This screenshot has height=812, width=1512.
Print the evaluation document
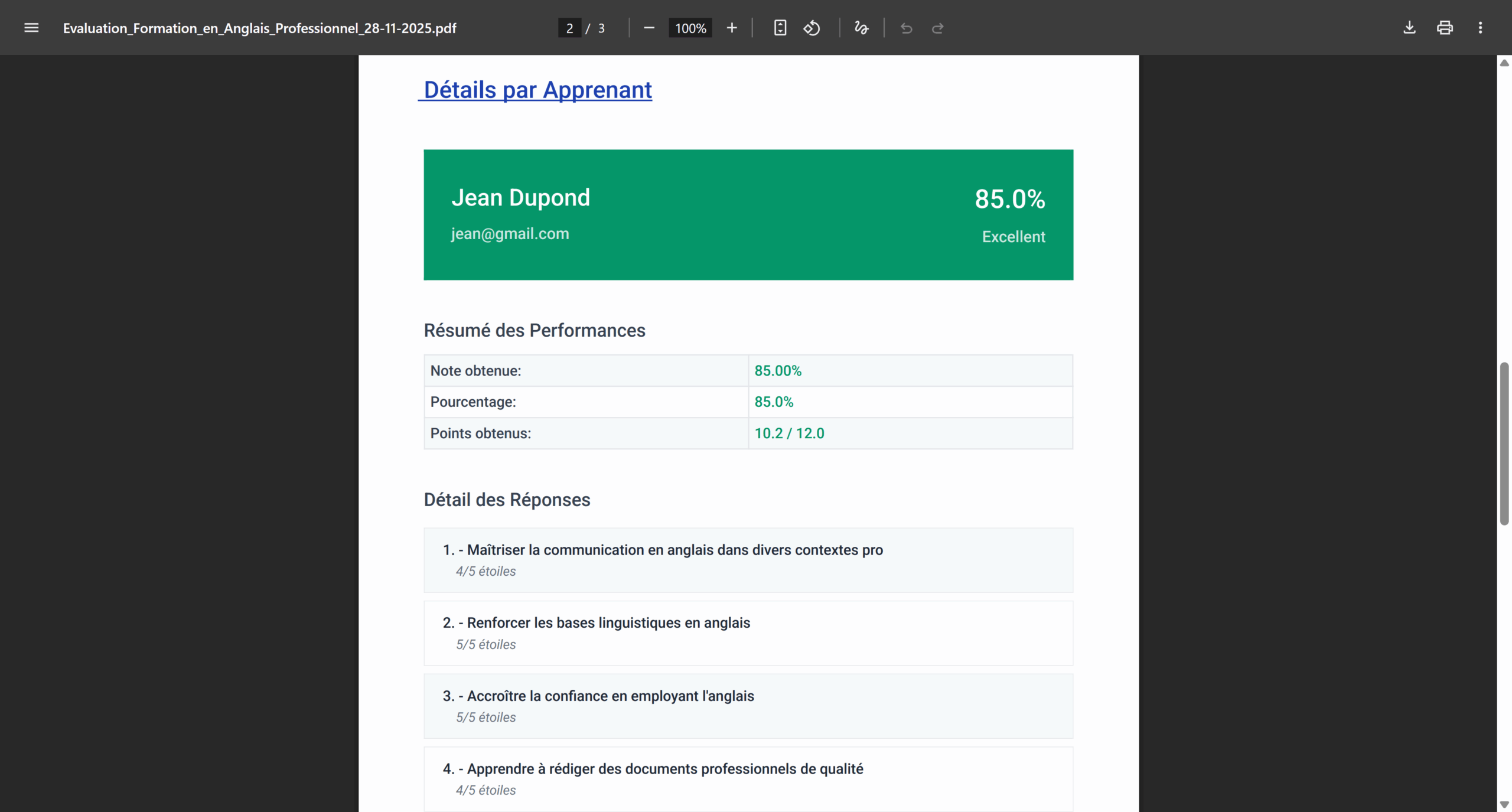(x=1445, y=27)
